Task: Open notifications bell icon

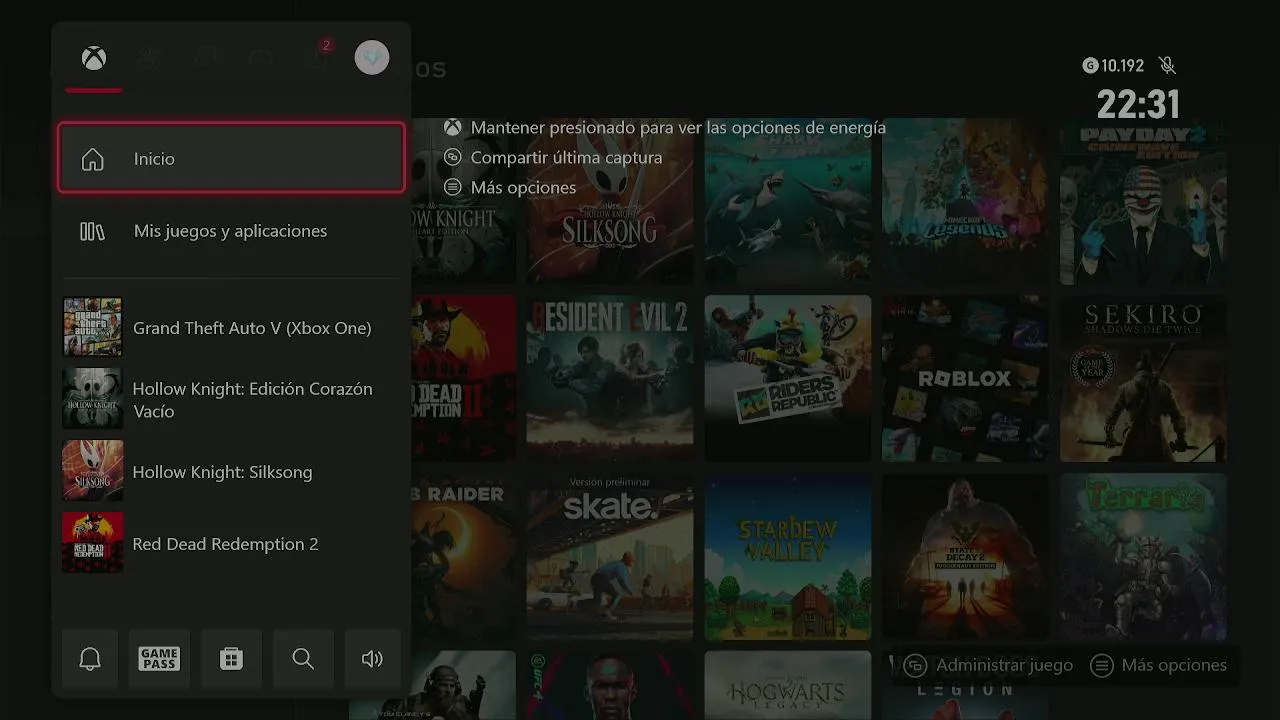Action: coord(90,658)
